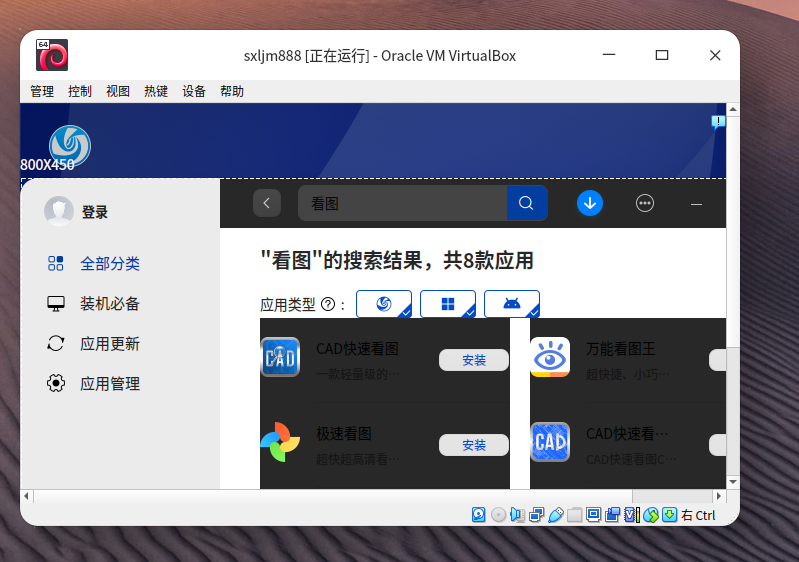The image size is (799, 562).
Task: Open the 极速看图 app title
Action: 344,434
